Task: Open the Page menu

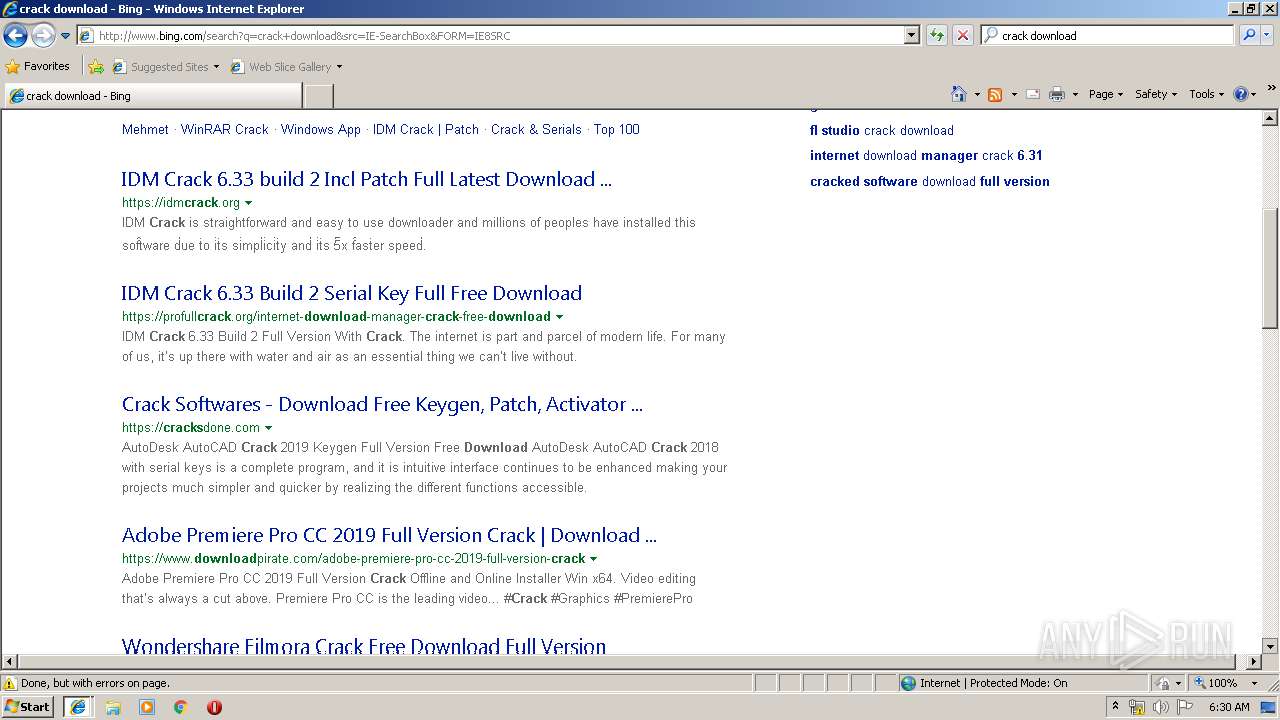Action: pos(1105,94)
